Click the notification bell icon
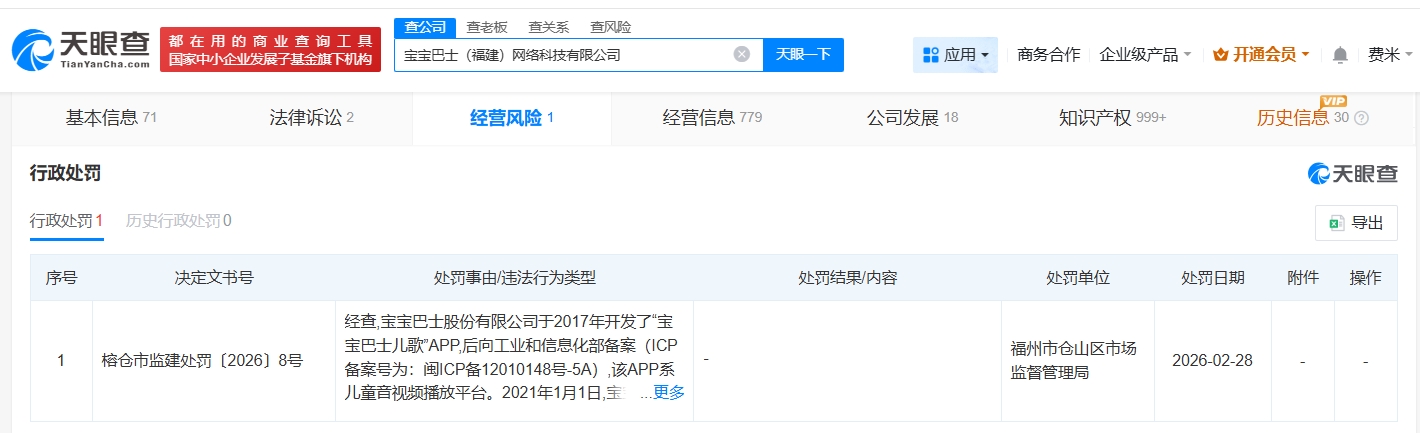This screenshot has width=1420, height=433. (1340, 55)
